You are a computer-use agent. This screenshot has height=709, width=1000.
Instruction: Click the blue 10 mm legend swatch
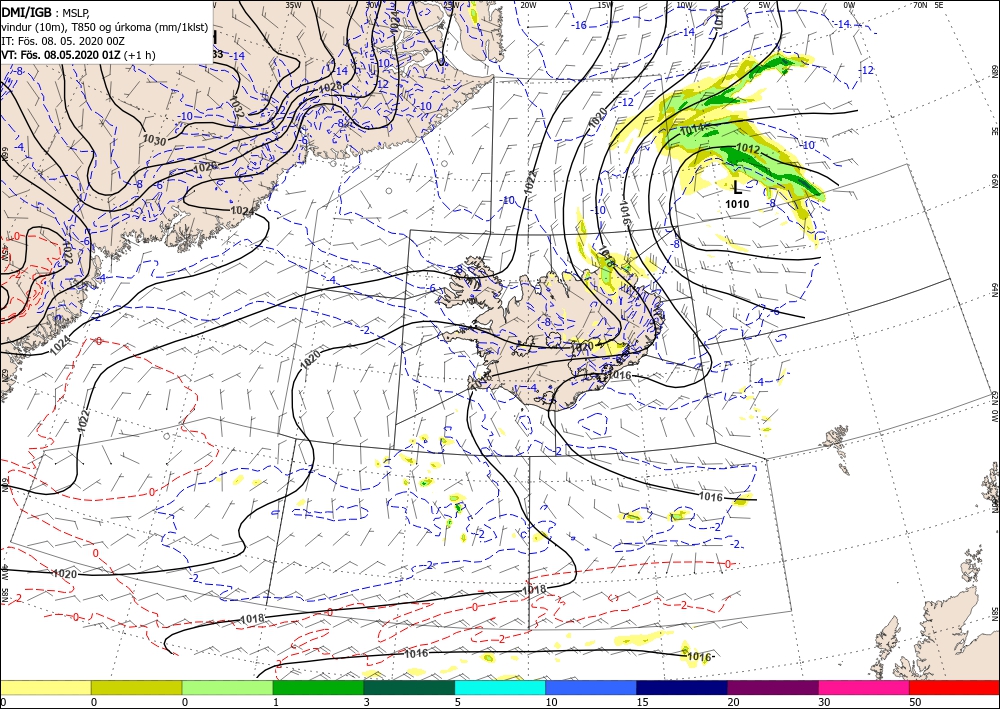coord(591,688)
